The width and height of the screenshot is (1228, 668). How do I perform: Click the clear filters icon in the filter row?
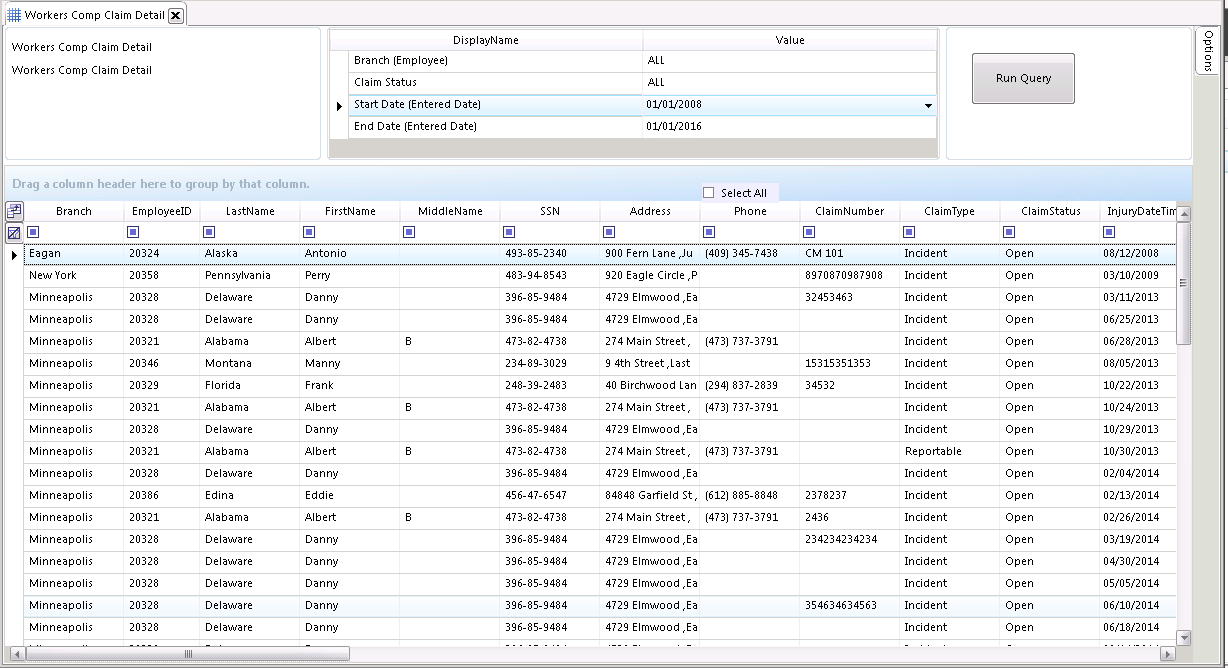point(14,233)
